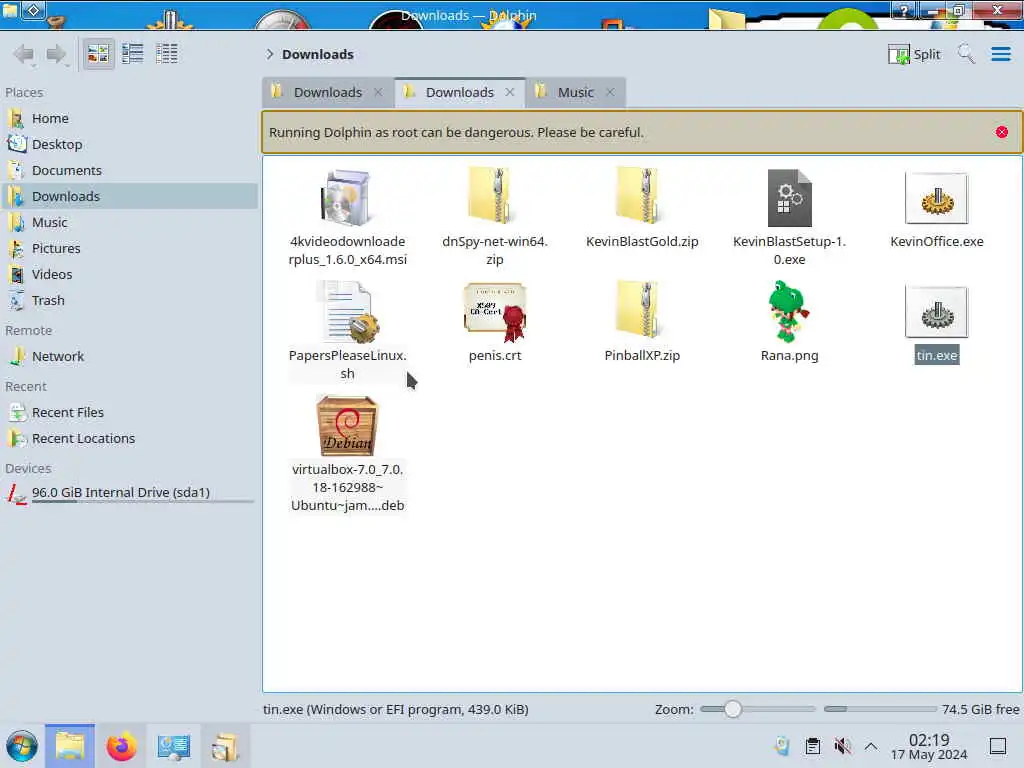
Task: Open the hamburger menu
Action: 1000,54
